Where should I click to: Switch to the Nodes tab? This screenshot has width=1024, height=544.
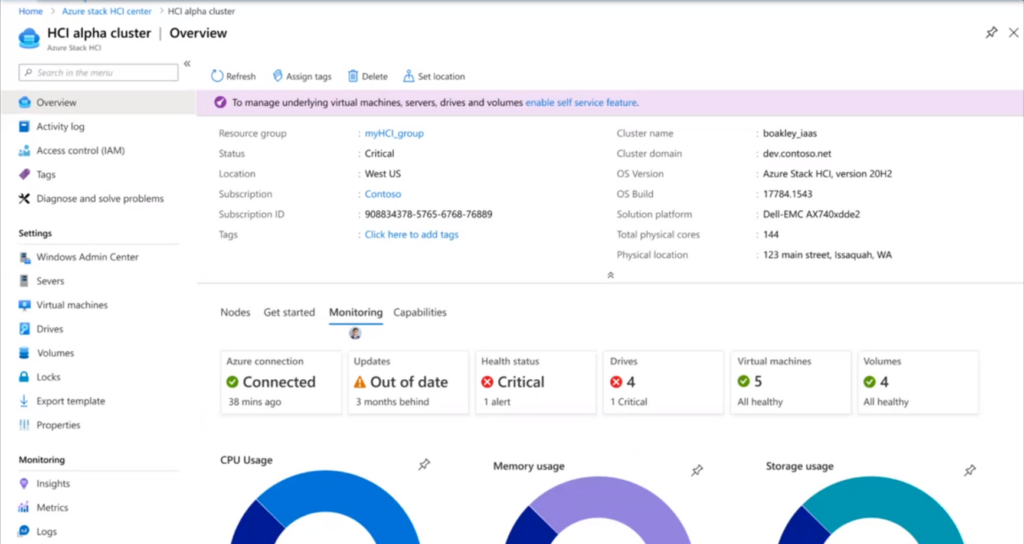pos(235,312)
